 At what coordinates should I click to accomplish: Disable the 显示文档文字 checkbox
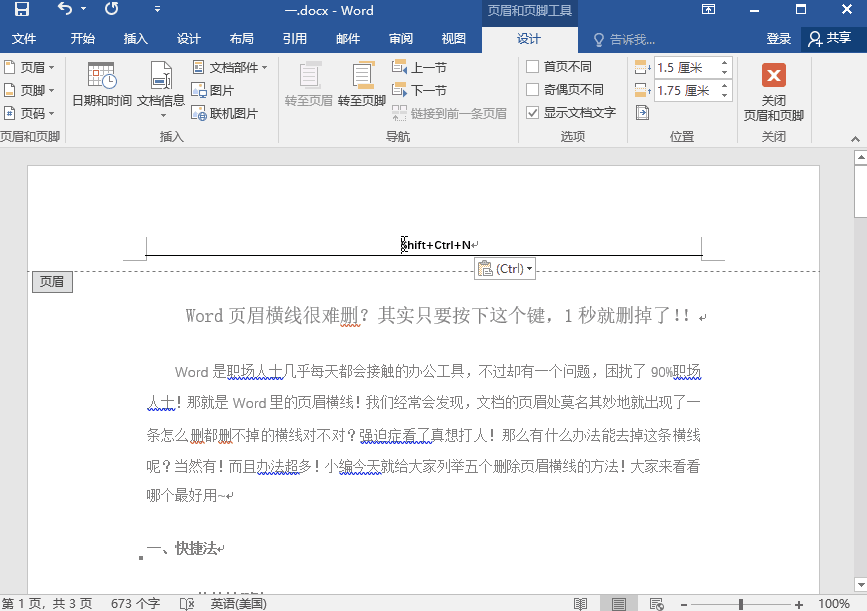pyautogui.click(x=533, y=112)
